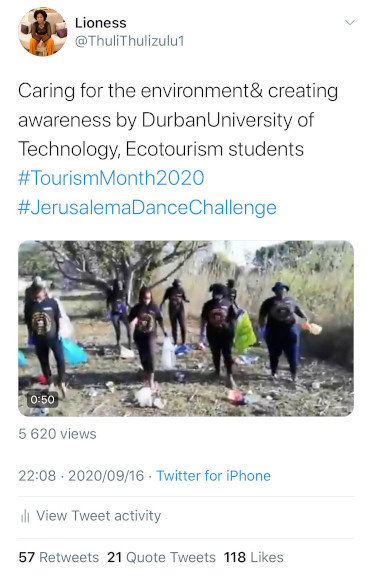Open the Twitter for iPhone source link
The image size is (372, 576).
point(213,476)
